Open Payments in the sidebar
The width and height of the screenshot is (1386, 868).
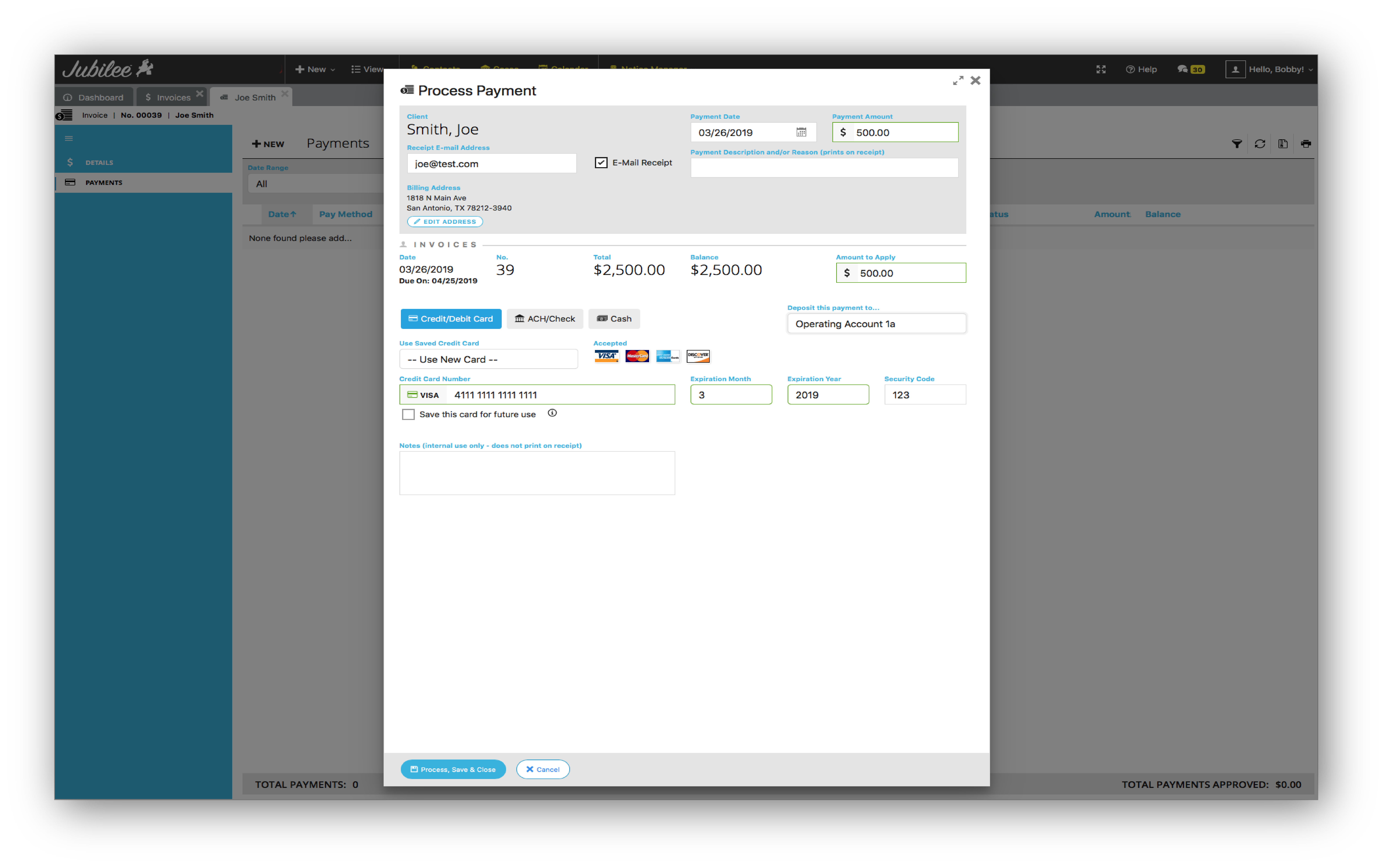144,182
